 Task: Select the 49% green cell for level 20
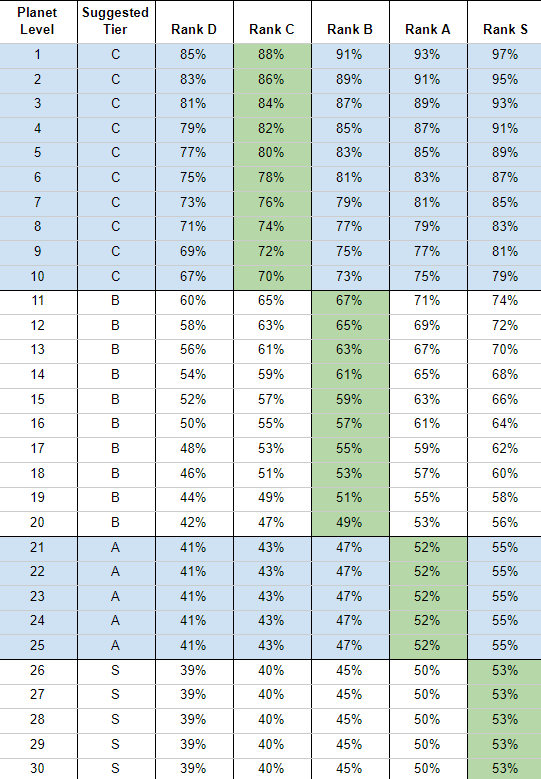(x=350, y=523)
